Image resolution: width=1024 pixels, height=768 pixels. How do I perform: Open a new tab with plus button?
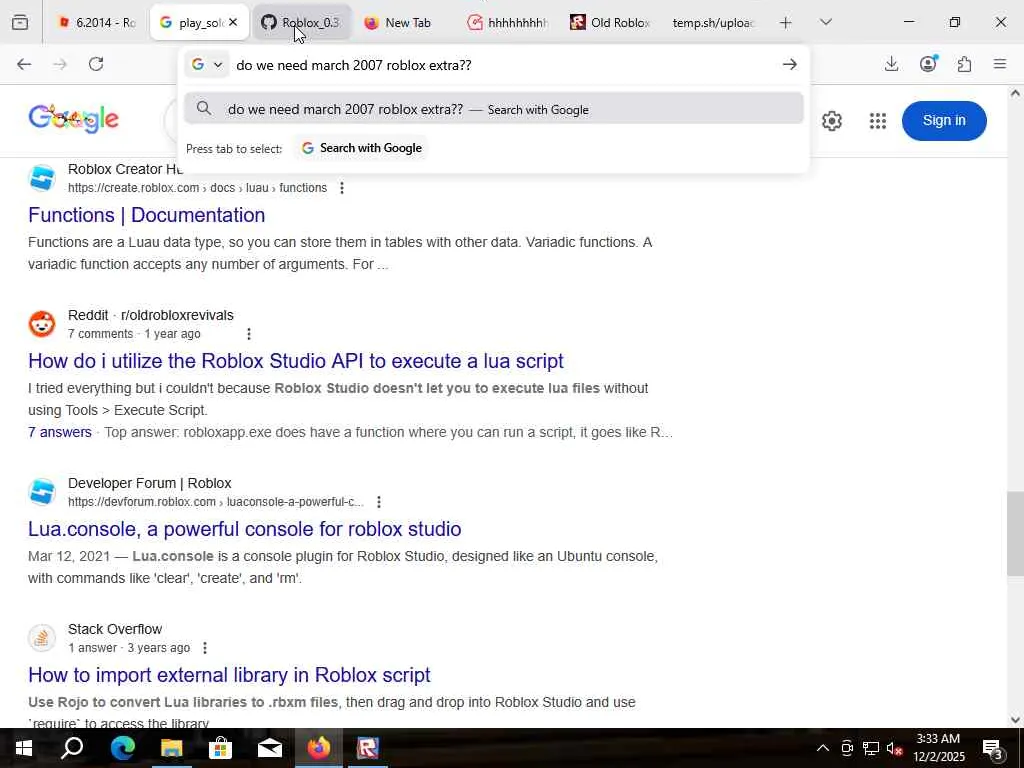(786, 23)
